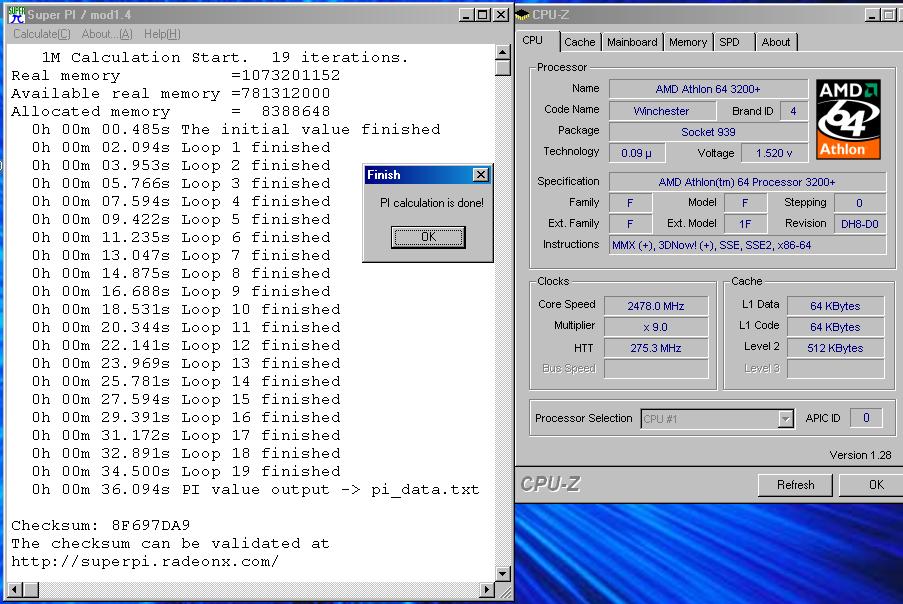
Task: Click the AMD Athlon 64 logo
Action: (848, 119)
